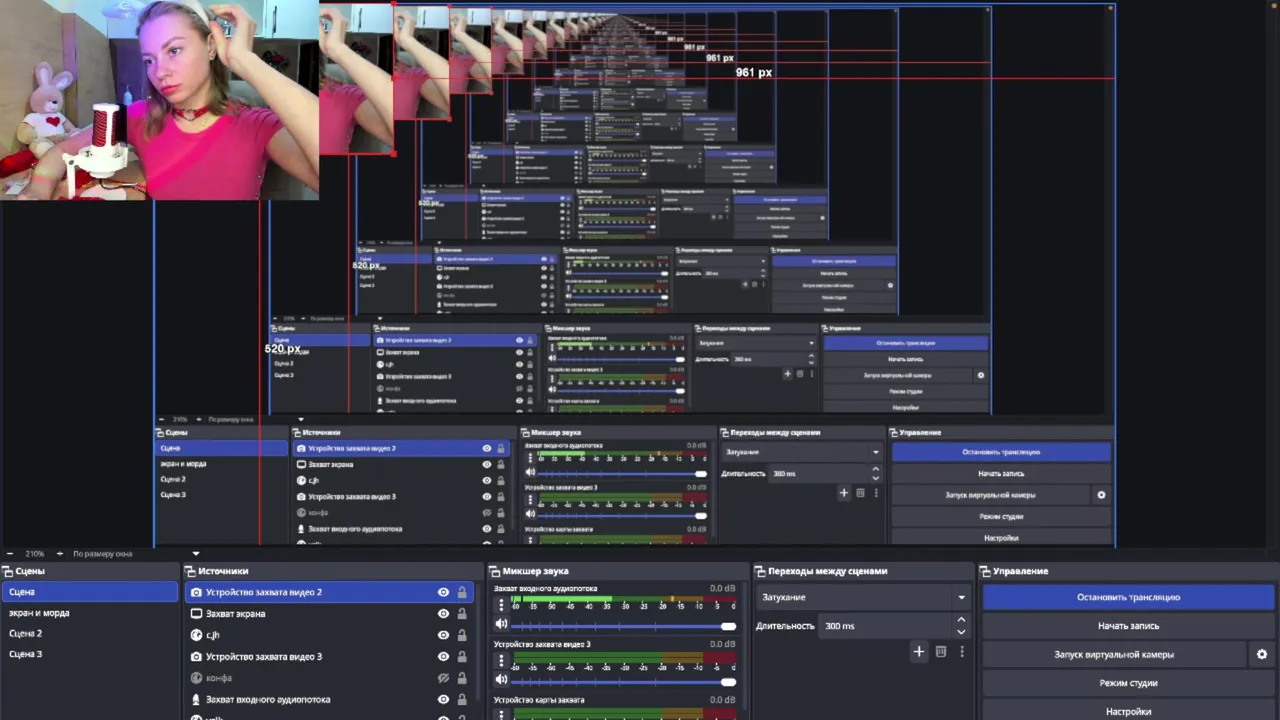Float the Управление dock panel icon
This screenshot has width=1280, height=720.
click(x=986, y=572)
